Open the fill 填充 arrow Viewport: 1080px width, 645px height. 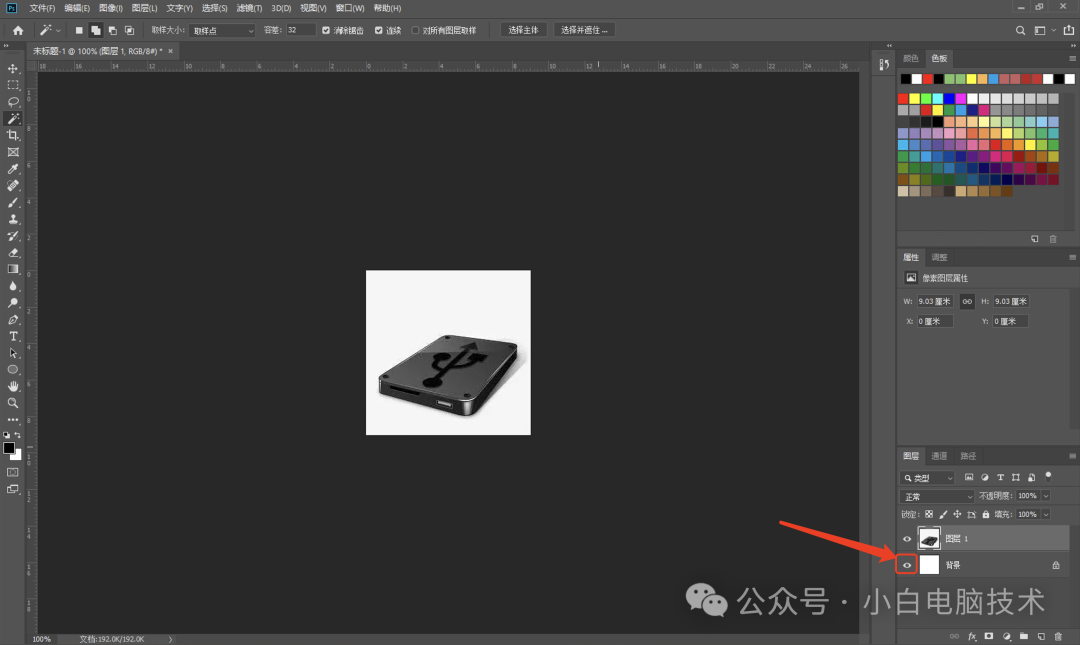(1046, 514)
